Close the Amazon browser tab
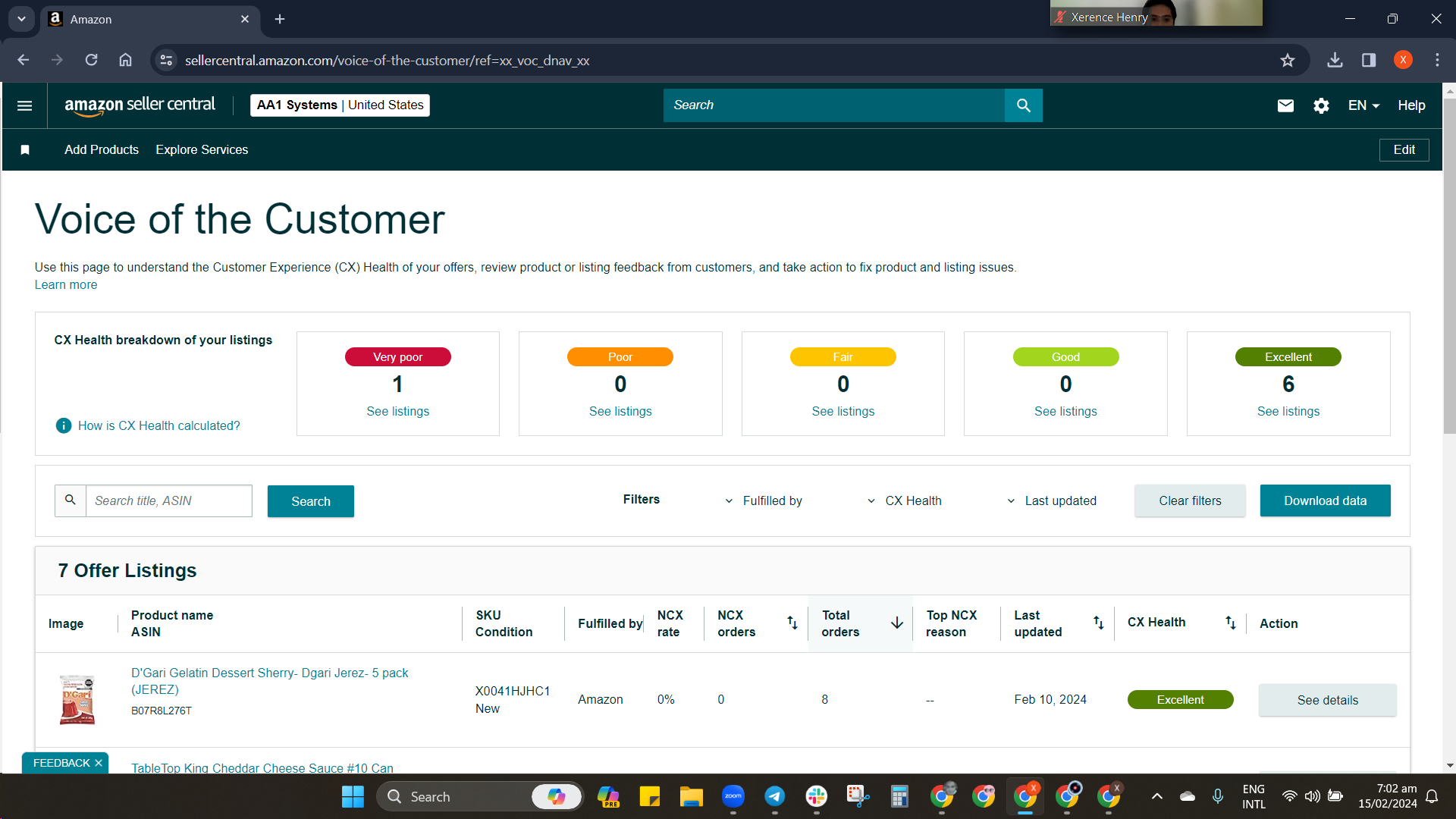Viewport: 1456px width, 819px height. pos(245,19)
